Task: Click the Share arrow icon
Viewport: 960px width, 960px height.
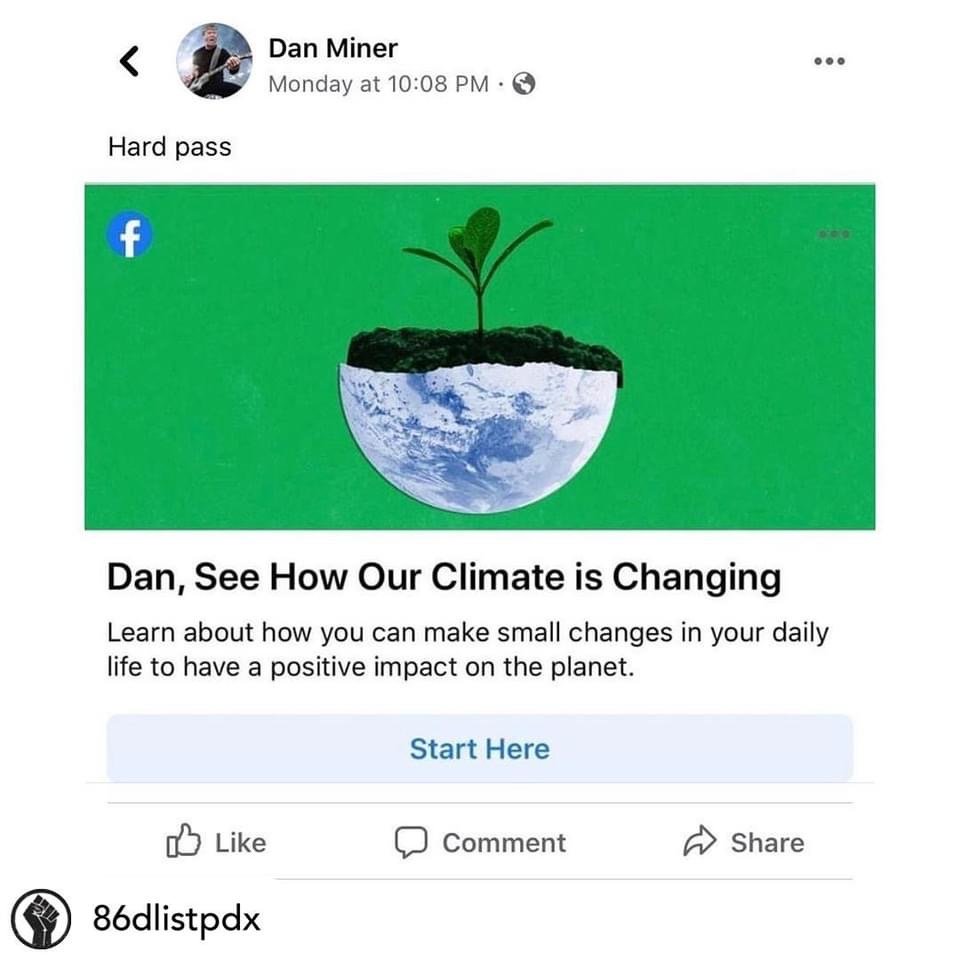Action: (x=700, y=842)
